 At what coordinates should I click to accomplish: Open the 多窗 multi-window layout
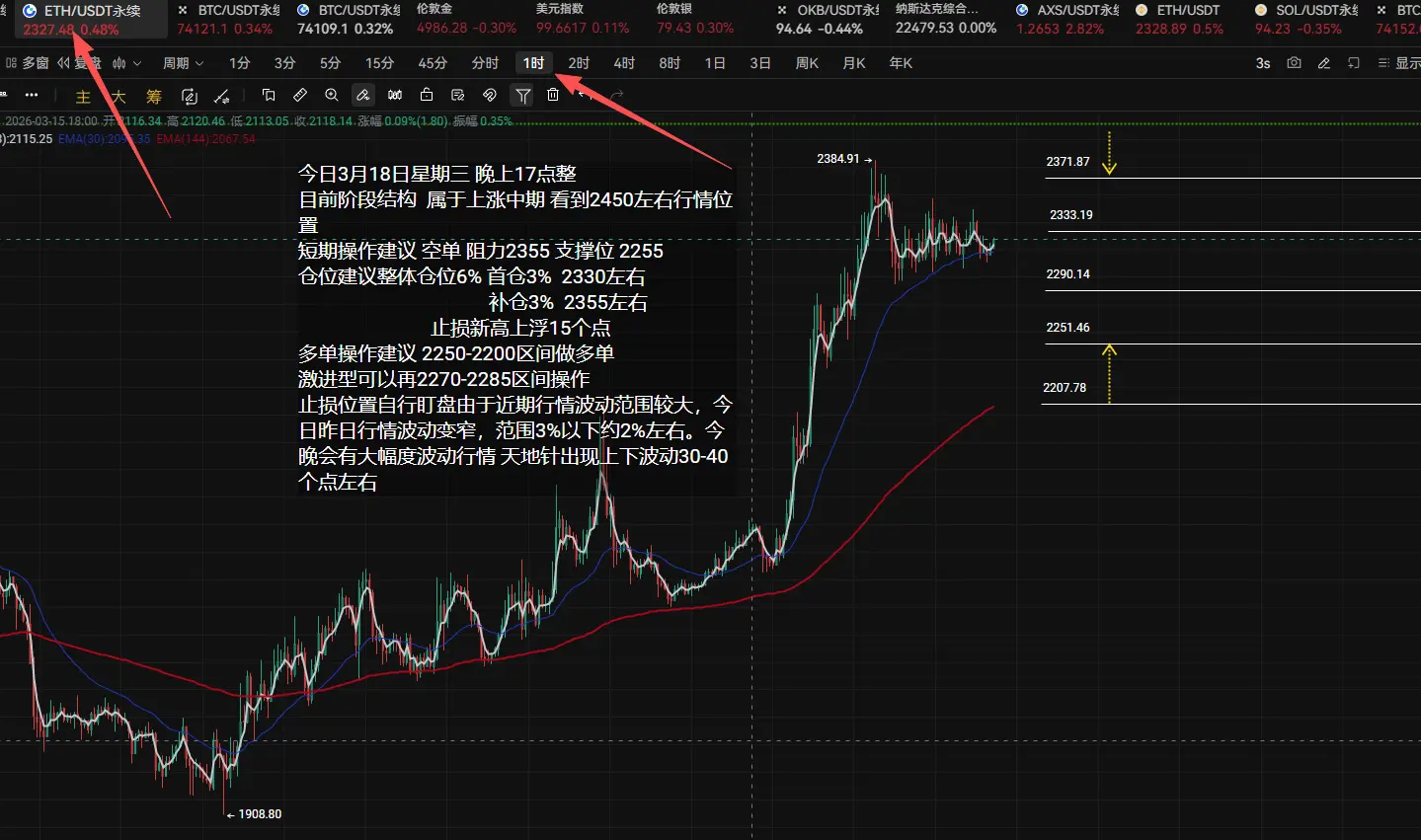coord(28,63)
